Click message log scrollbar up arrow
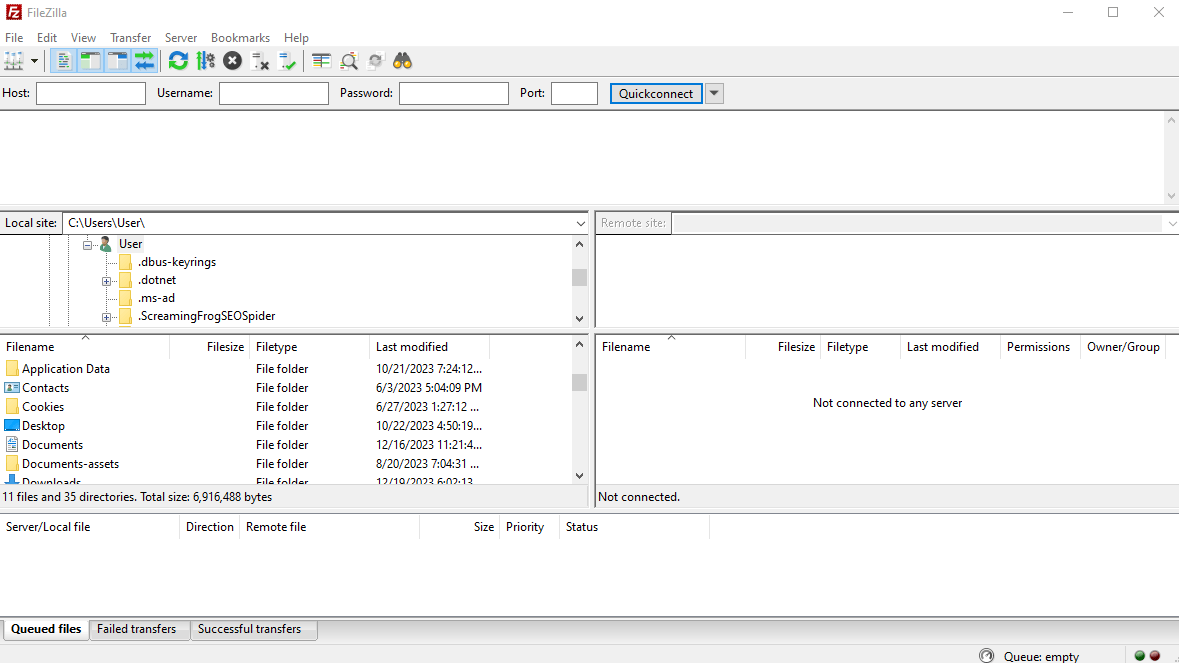The width and height of the screenshot is (1179, 663). click(x=1171, y=120)
